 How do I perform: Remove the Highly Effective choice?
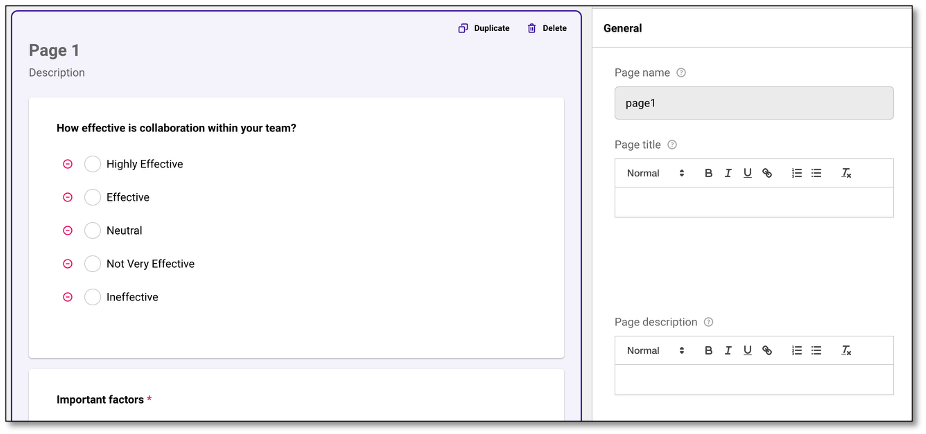coord(67,164)
